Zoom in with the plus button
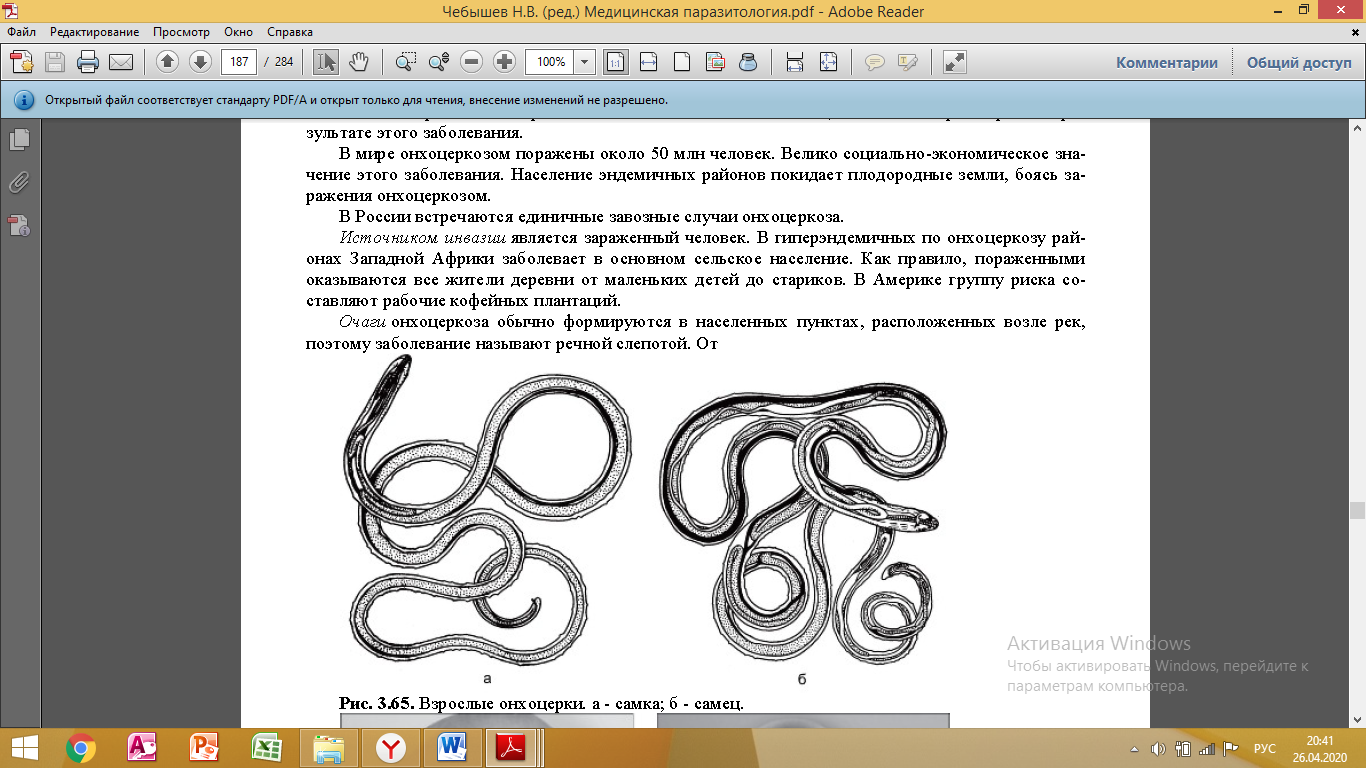The image size is (1366, 768). [x=504, y=62]
